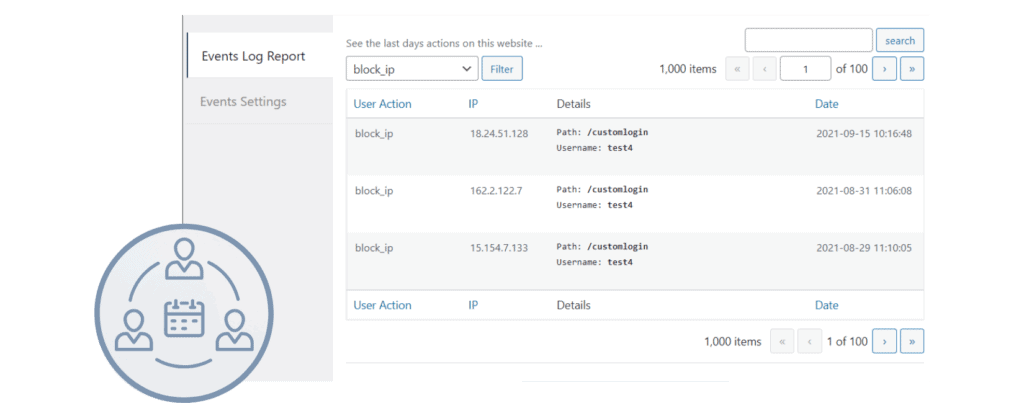Jump to last page in bottom pagination
This screenshot has width=1024, height=403.
911,341
